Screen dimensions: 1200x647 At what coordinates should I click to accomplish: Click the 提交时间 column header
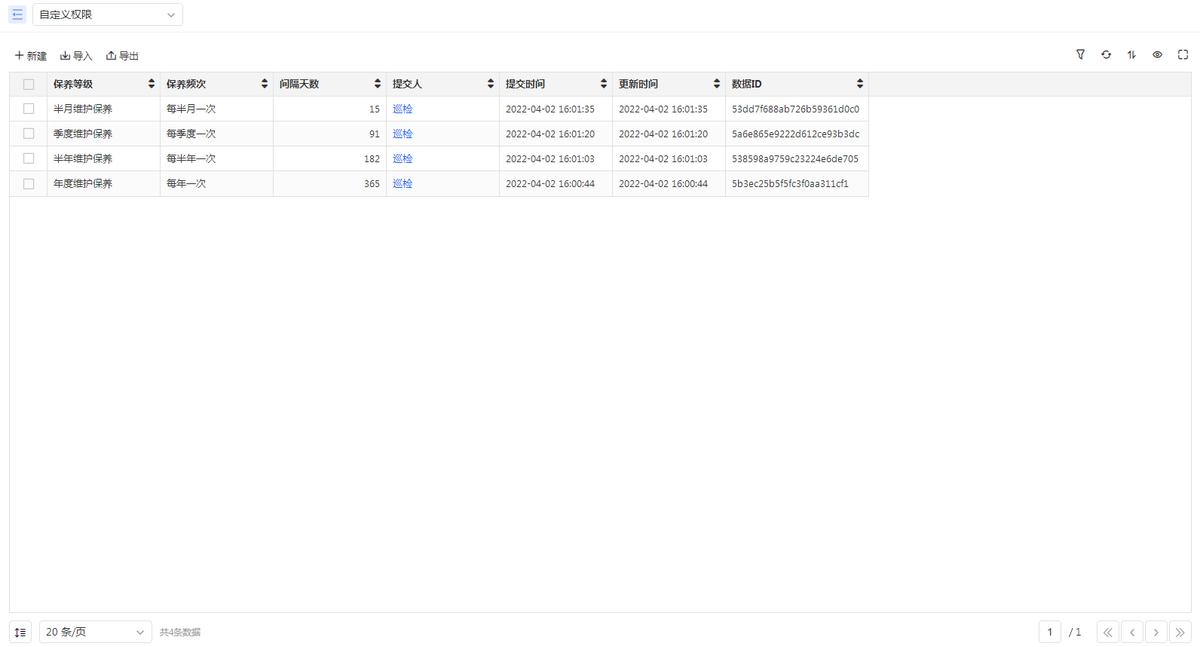pyautogui.click(x=526, y=84)
